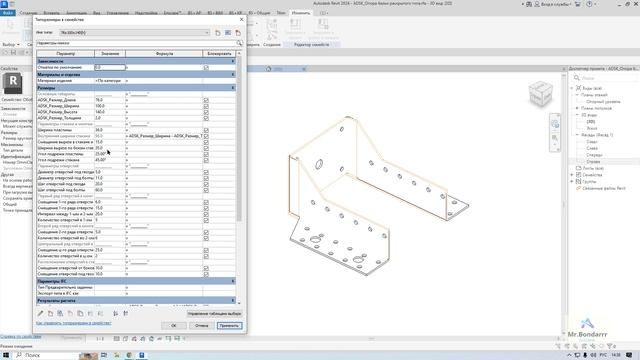Open the how to manage family types link
Screen dimensions: 640x360
point(73,323)
